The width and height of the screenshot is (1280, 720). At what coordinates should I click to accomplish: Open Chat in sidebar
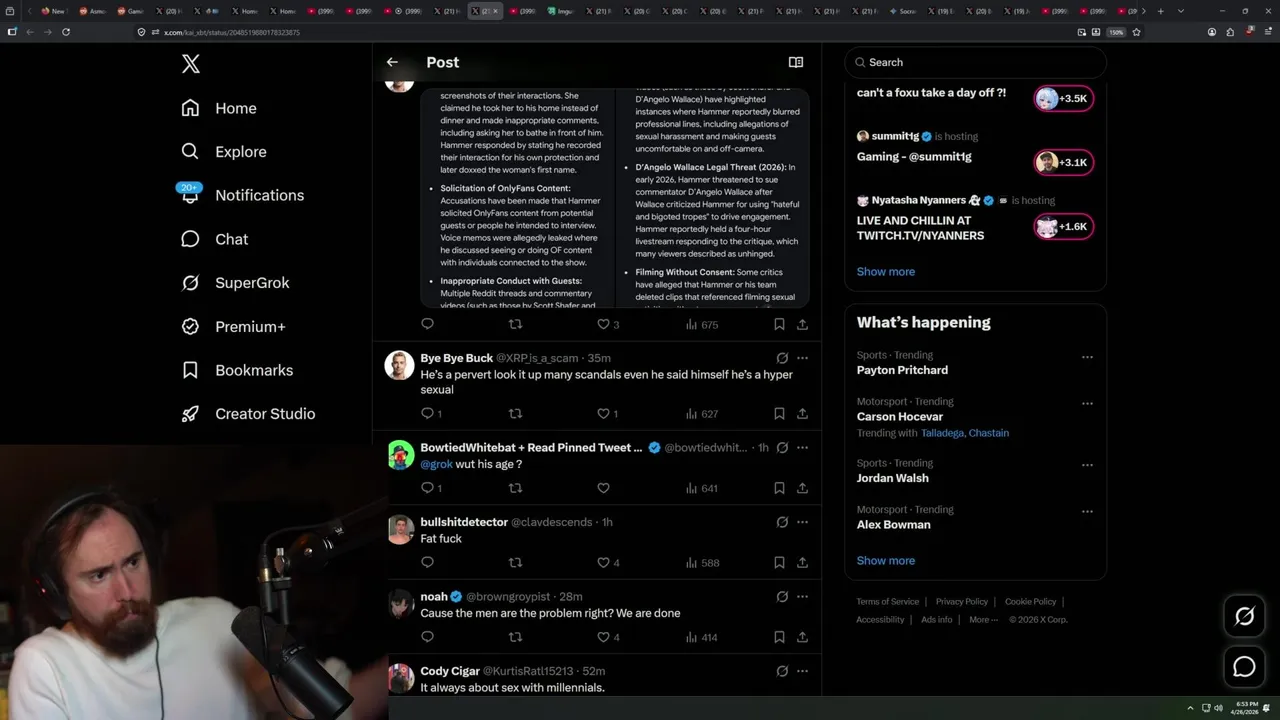click(x=214, y=239)
